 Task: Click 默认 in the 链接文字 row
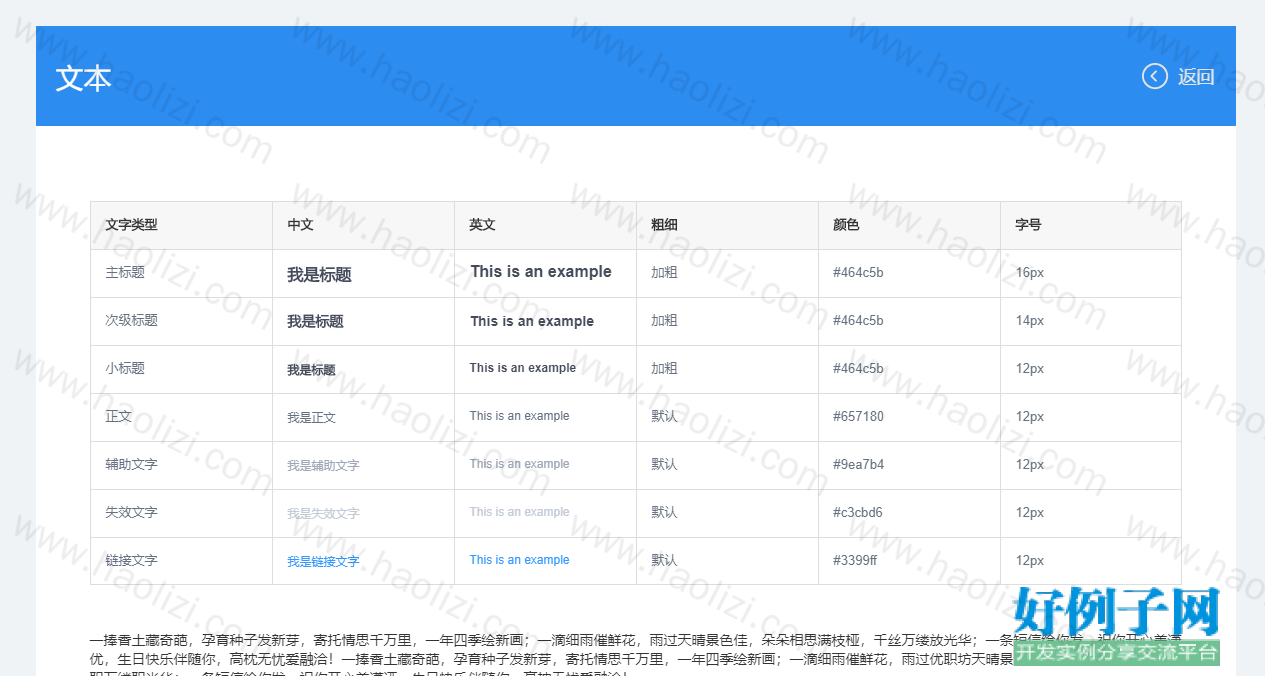pos(664,560)
